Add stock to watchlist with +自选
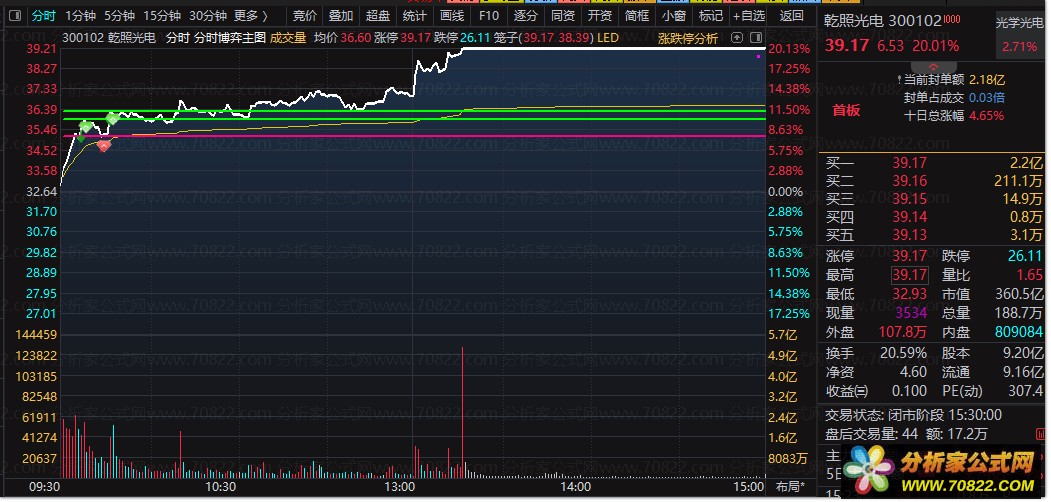Image resolution: width=1051 pixels, height=502 pixels. (748, 15)
